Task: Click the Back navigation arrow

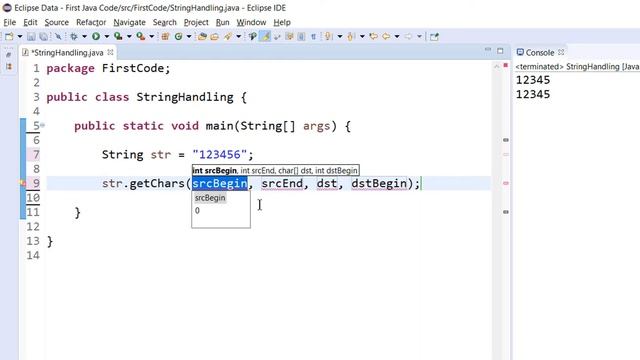Action: pyautogui.click(x=386, y=37)
